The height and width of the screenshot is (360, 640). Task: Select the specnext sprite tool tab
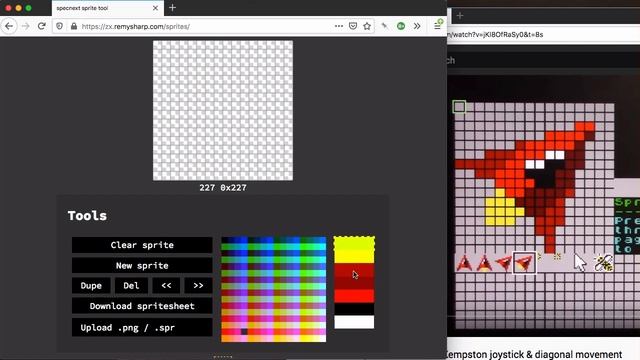coord(108,8)
